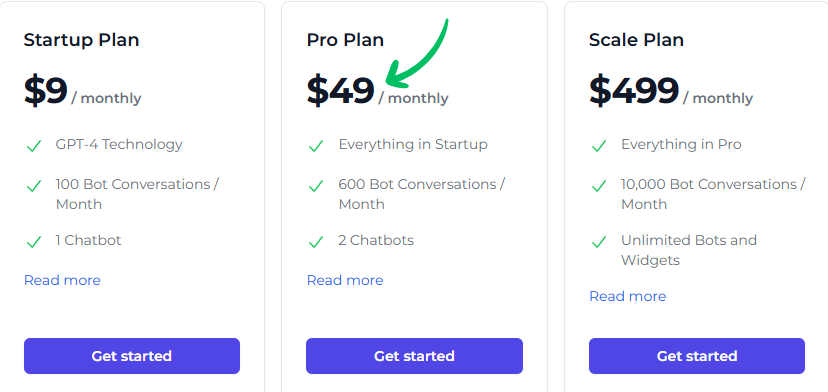
Task: Click checkmark beside 600 Bot Conversations
Action: tap(316, 186)
